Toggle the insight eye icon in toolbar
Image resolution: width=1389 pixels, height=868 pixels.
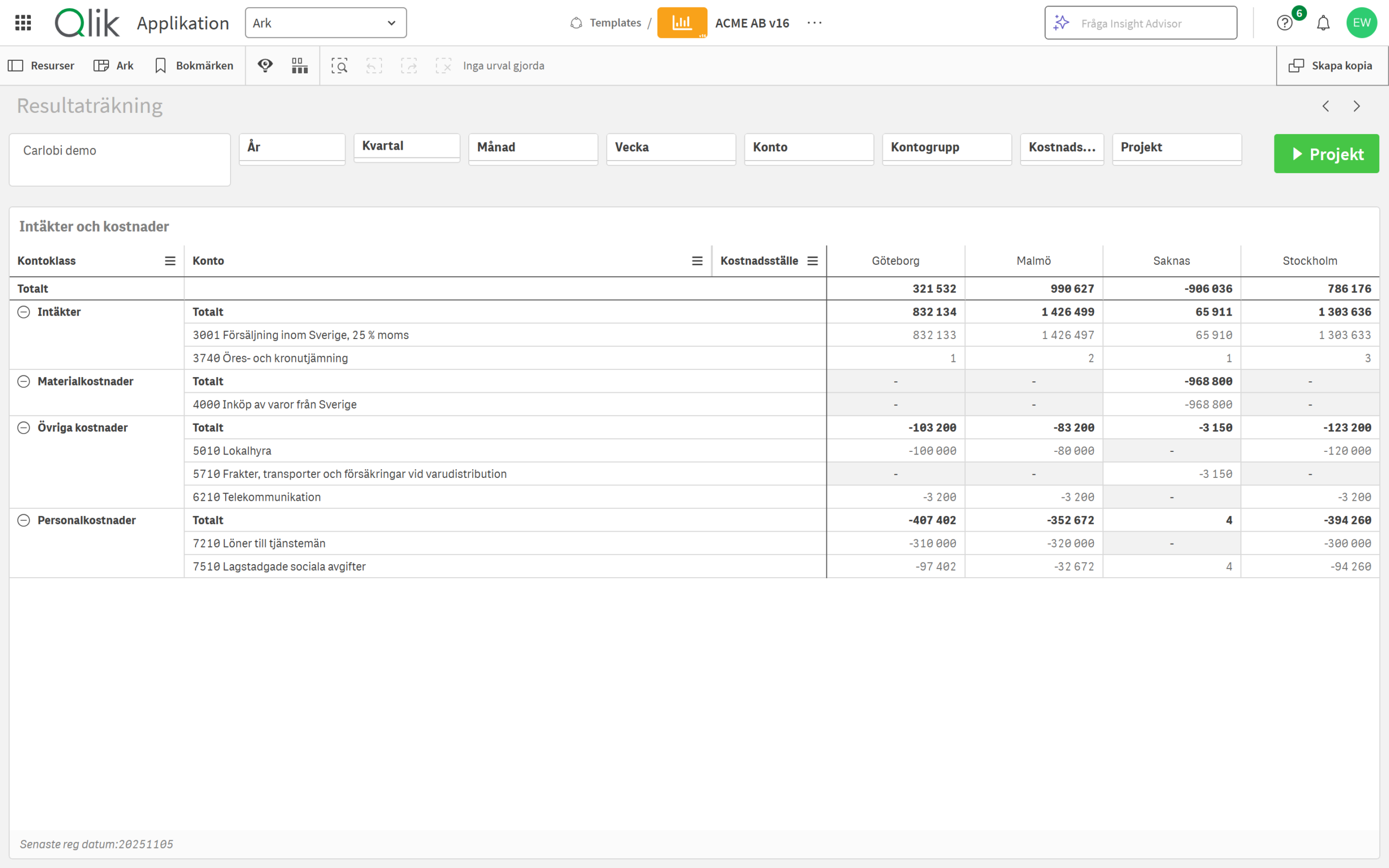(x=265, y=66)
